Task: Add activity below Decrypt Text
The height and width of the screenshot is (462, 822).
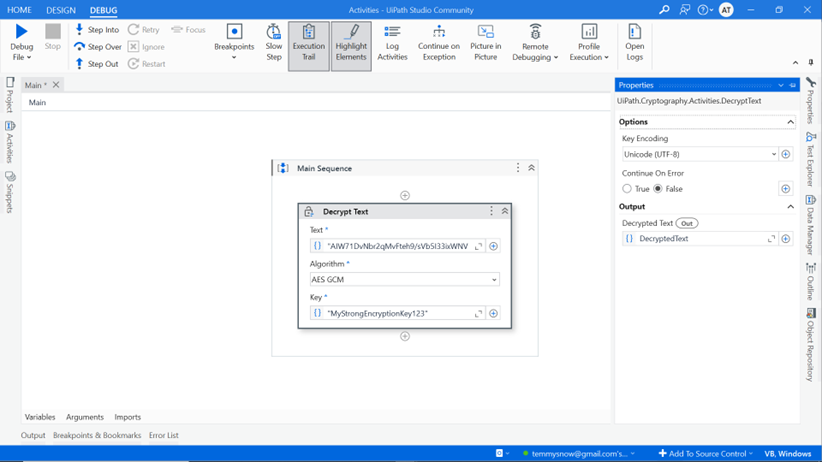Action: [405, 336]
